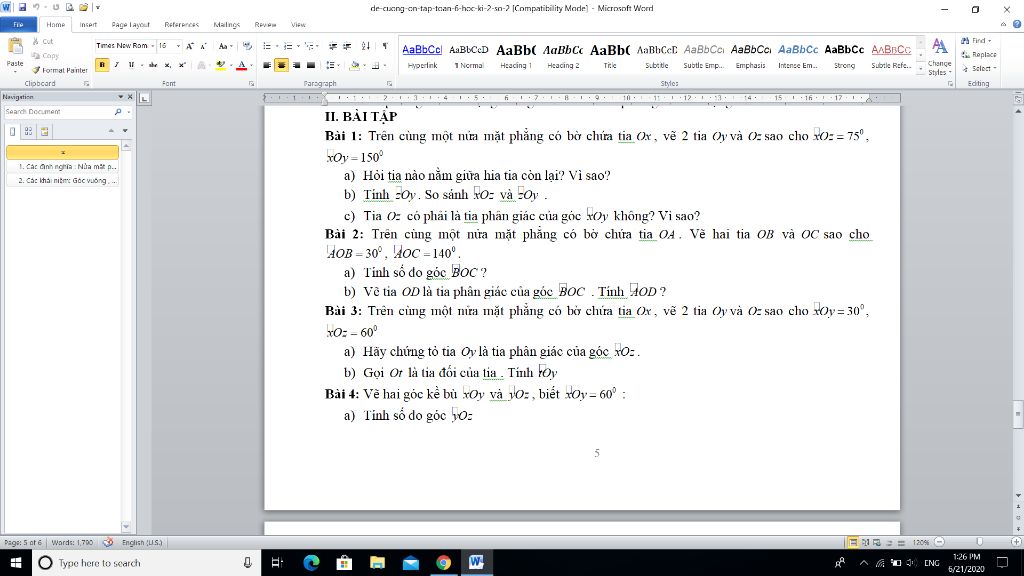Click the zoom in plus button
Viewport: 1024px width, 576px height.
tap(1016, 542)
